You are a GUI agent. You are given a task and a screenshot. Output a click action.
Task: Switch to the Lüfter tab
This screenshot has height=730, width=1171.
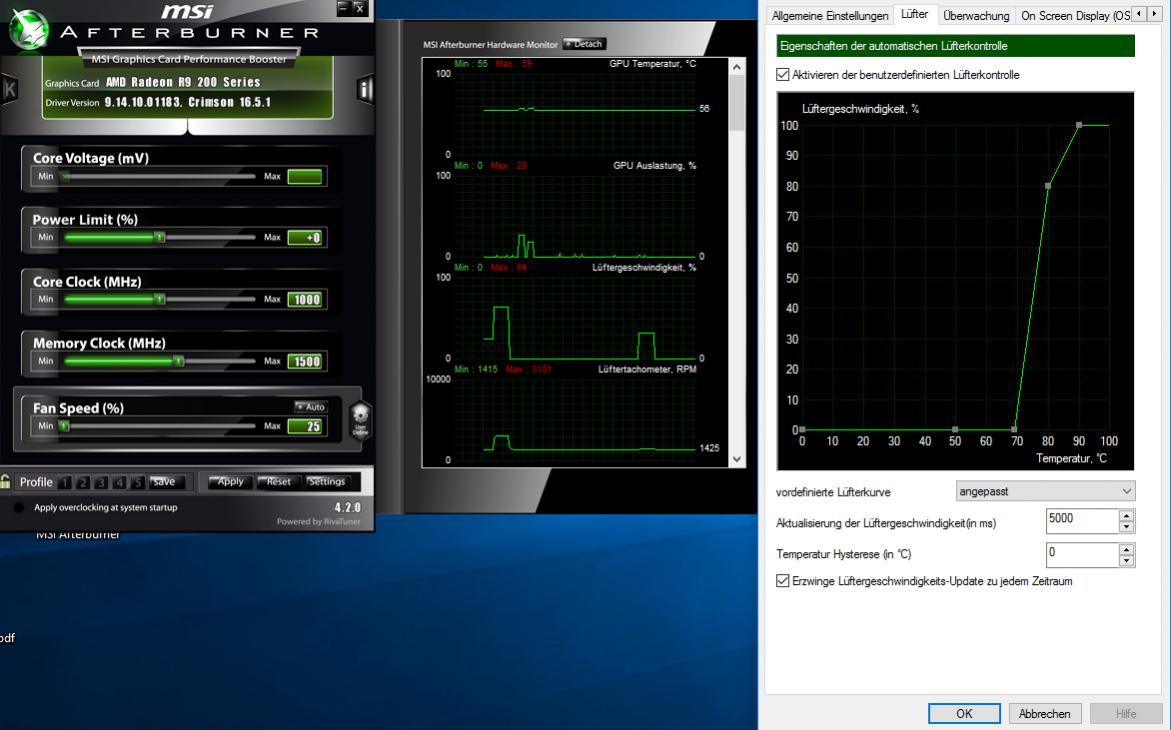pos(914,14)
